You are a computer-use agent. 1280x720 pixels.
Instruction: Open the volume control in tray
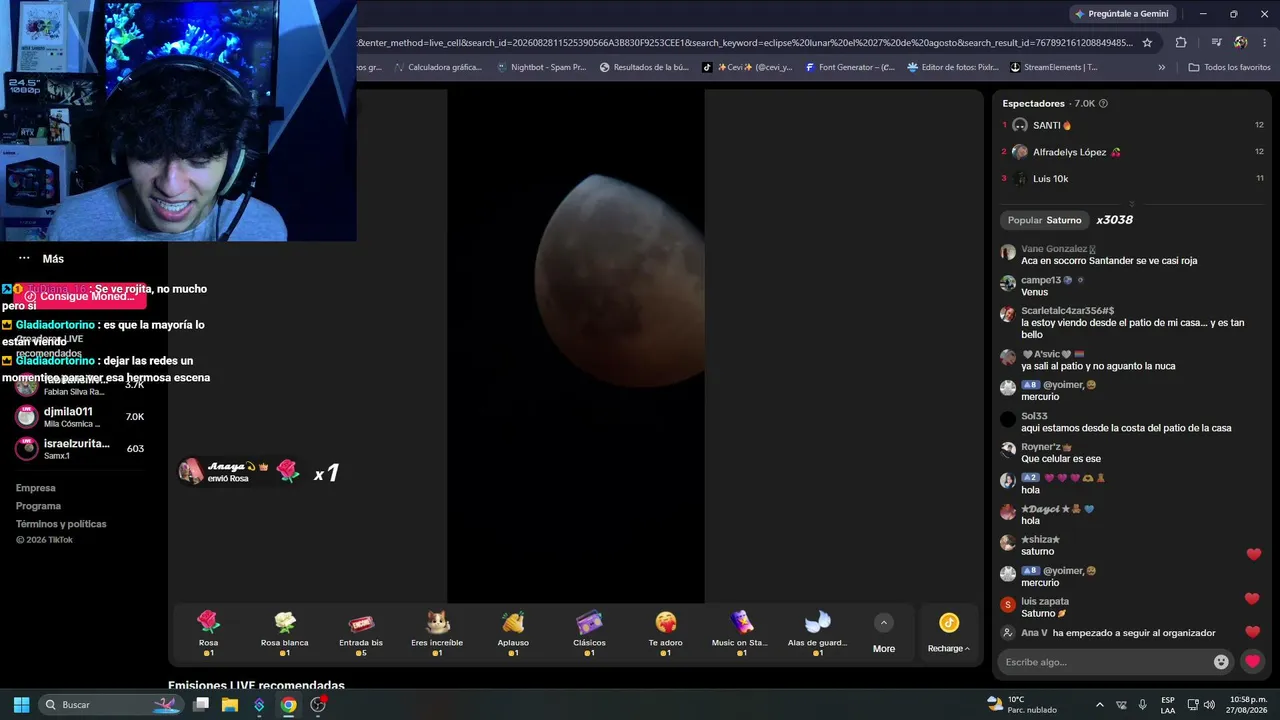pos(1209,704)
